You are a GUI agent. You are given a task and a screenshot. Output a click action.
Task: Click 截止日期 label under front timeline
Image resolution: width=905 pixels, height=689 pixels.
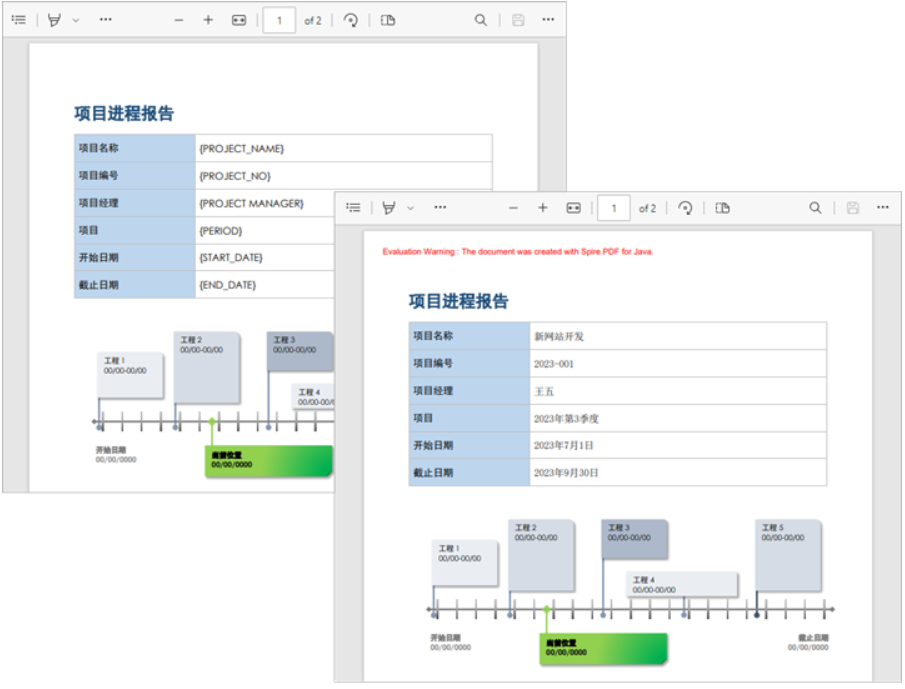(813, 638)
